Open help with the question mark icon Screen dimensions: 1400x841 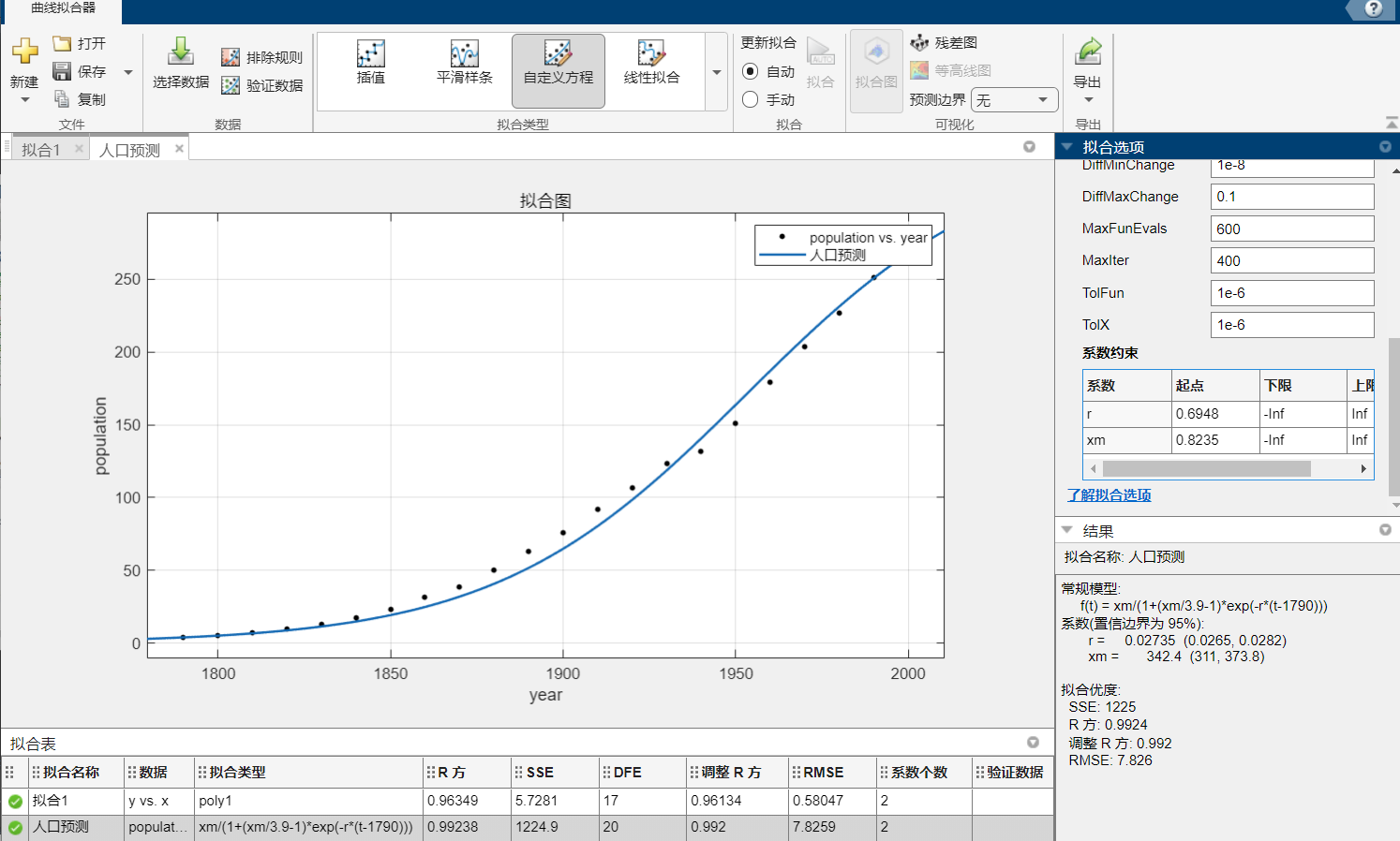1373,8
